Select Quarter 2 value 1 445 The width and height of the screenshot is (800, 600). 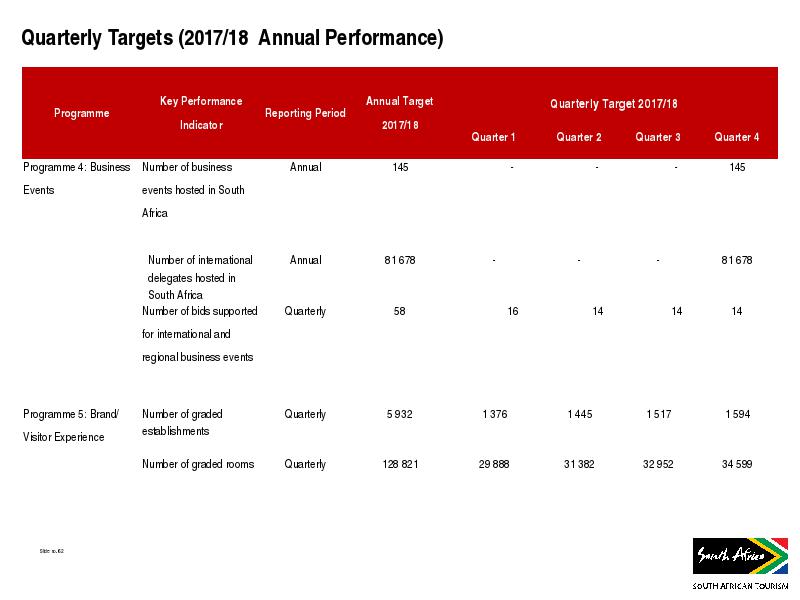(580, 414)
